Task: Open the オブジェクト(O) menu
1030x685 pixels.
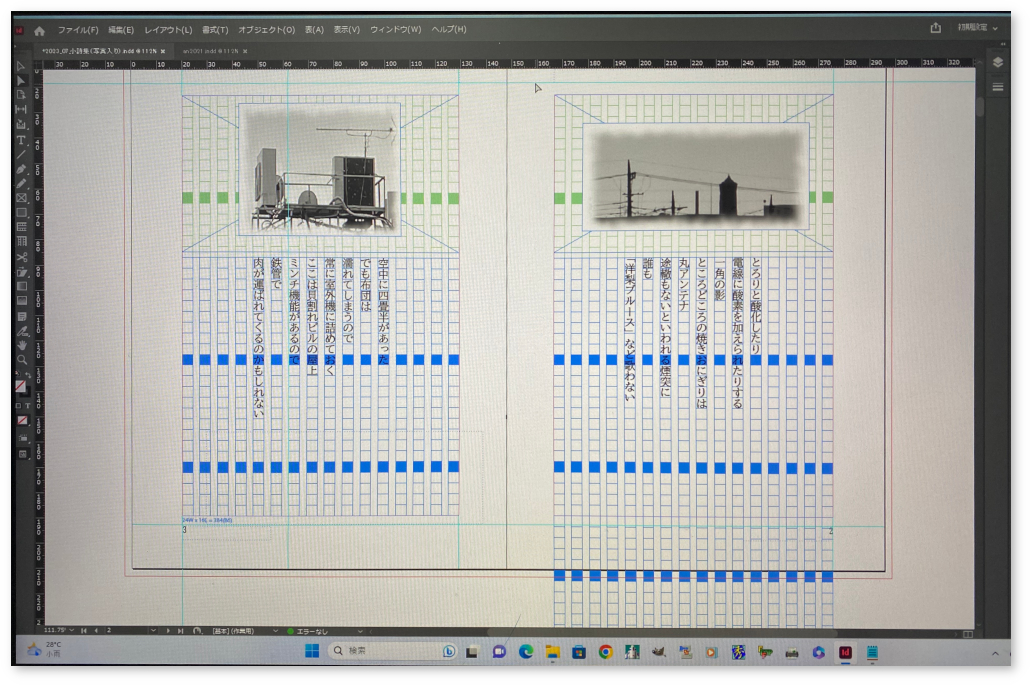Action: pyautogui.click(x=266, y=30)
